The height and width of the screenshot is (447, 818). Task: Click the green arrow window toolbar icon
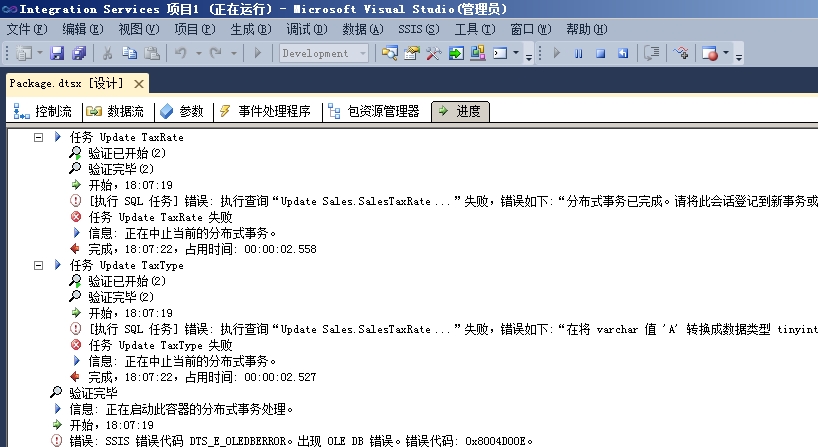pyautogui.click(x=456, y=53)
